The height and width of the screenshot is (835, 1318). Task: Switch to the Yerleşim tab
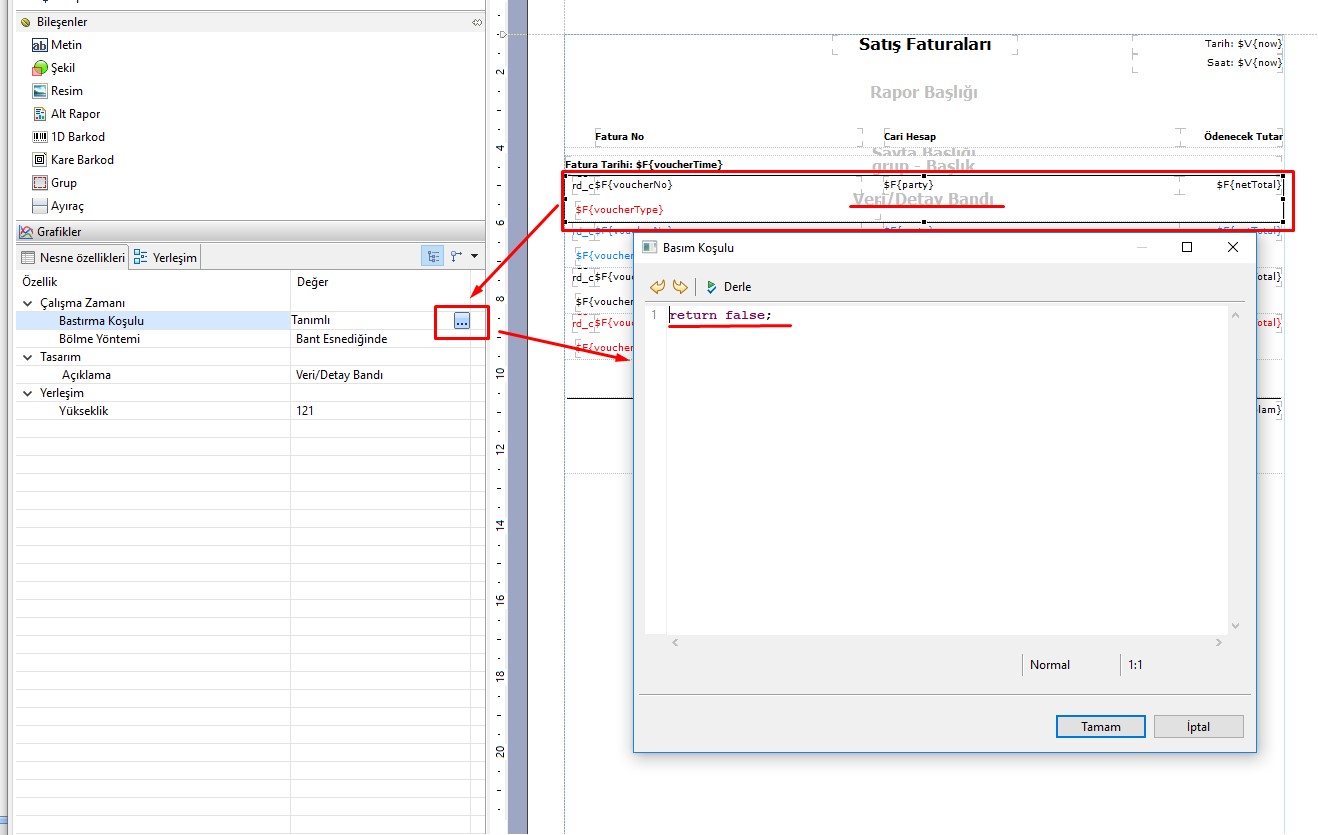[x=166, y=258]
